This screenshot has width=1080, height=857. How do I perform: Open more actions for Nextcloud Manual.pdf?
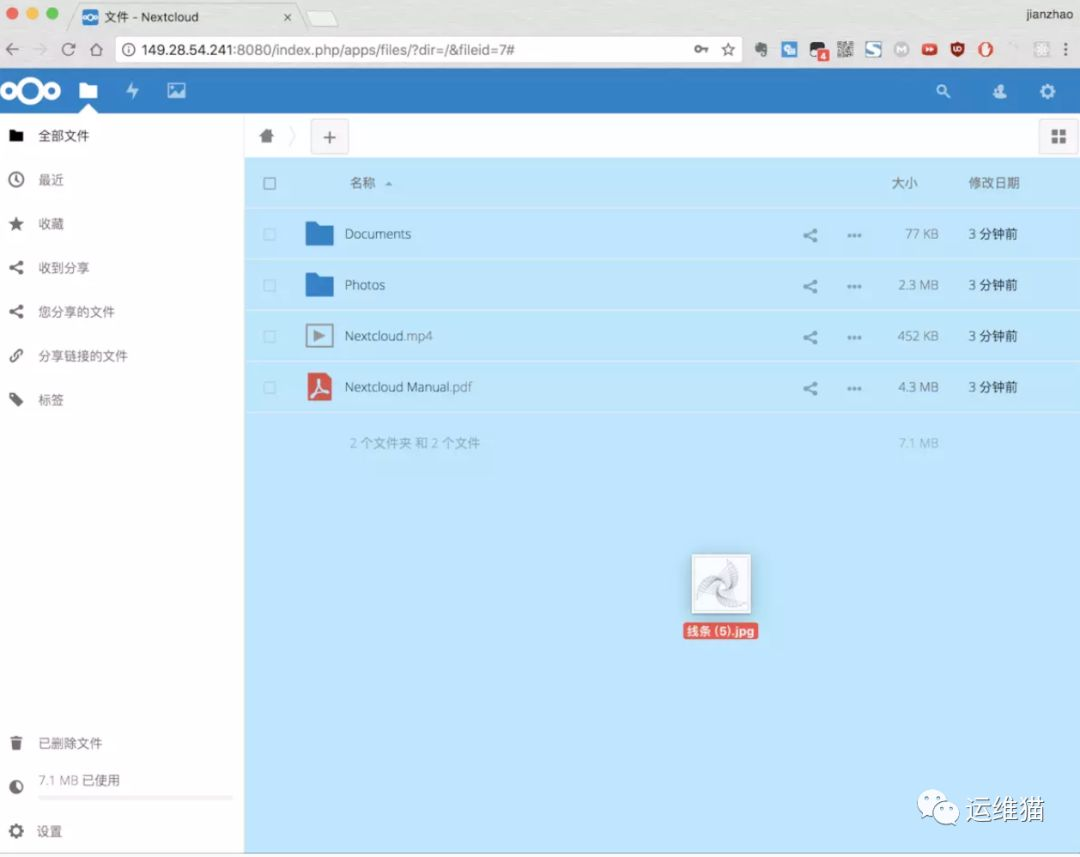point(854,388)
